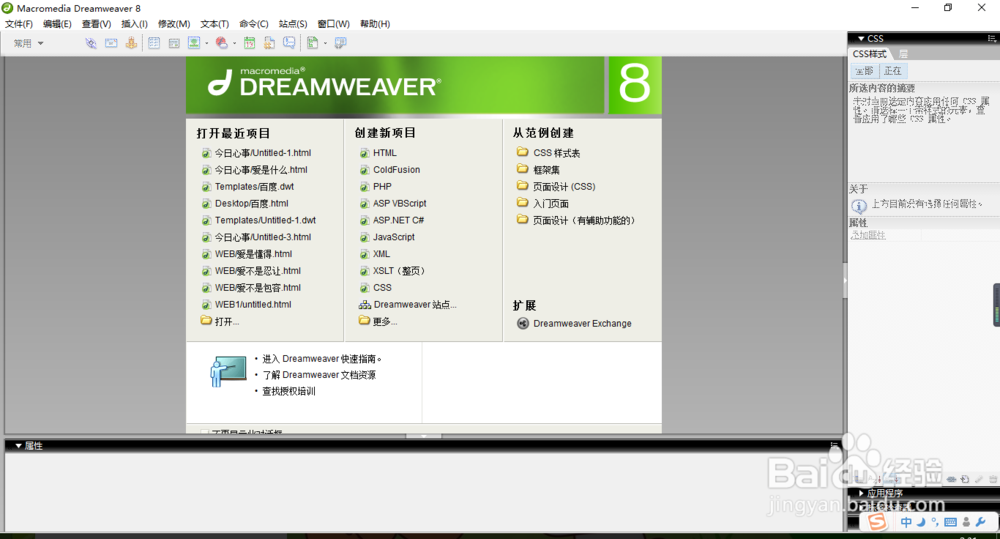This screenshot has height=539, width=1000.
Task: Open the 修改(M) menu
Action: click(173, 24)
